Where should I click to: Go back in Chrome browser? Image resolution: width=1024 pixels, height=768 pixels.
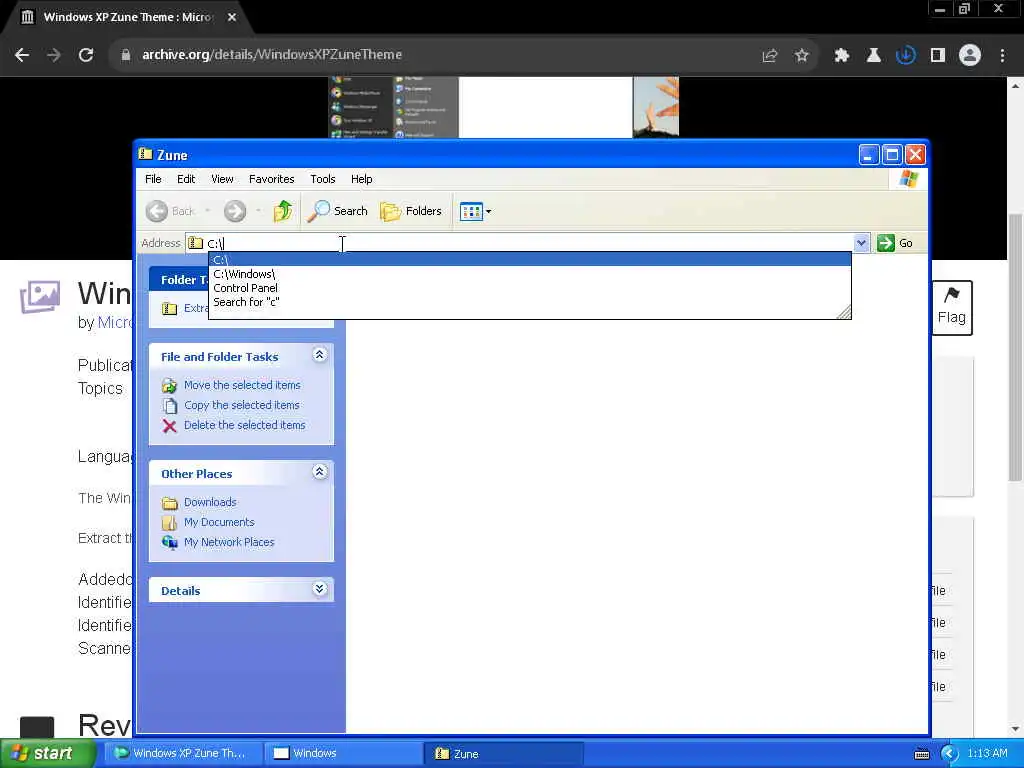[22, 55]
